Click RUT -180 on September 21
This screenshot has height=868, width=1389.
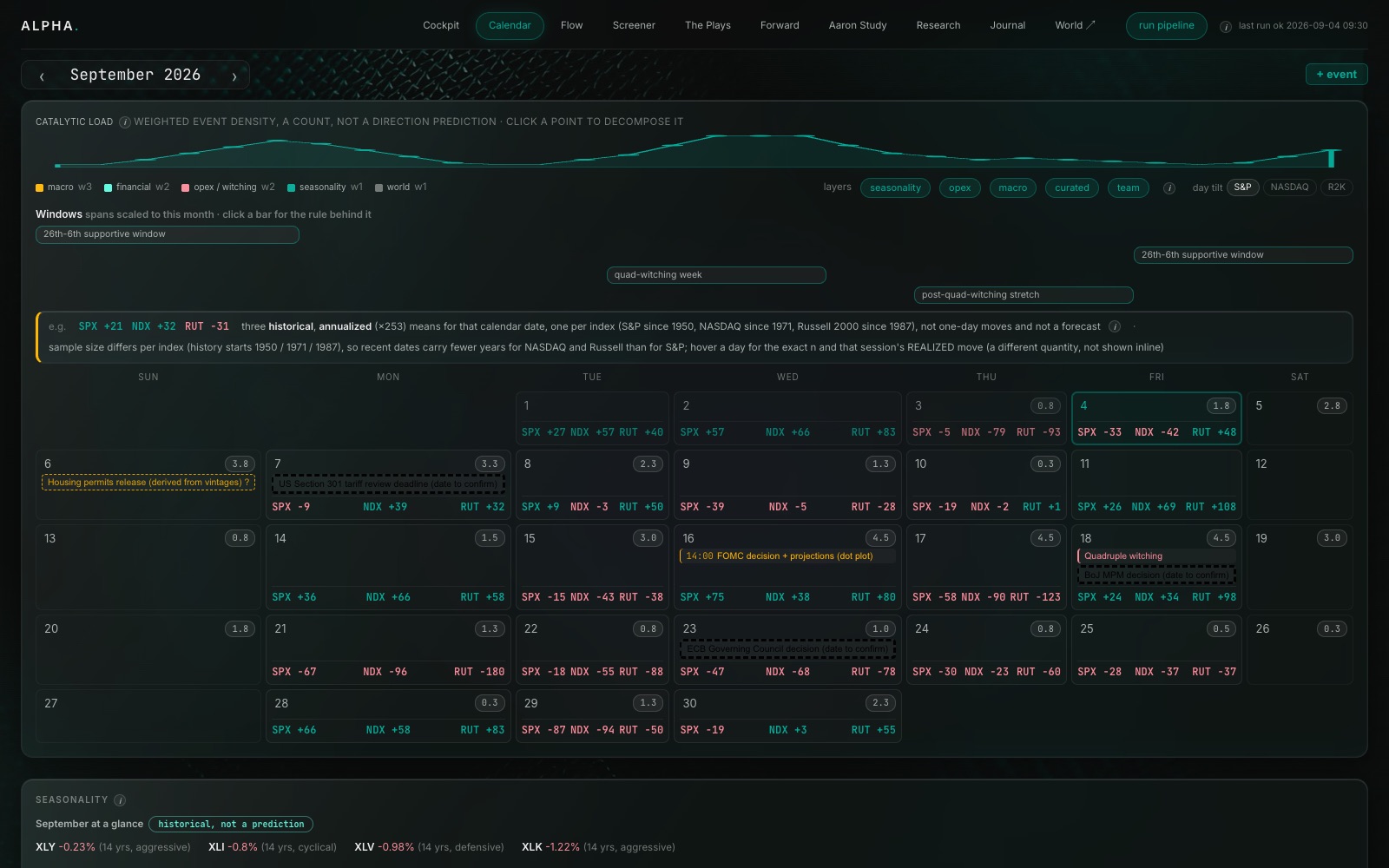point(479,672)
